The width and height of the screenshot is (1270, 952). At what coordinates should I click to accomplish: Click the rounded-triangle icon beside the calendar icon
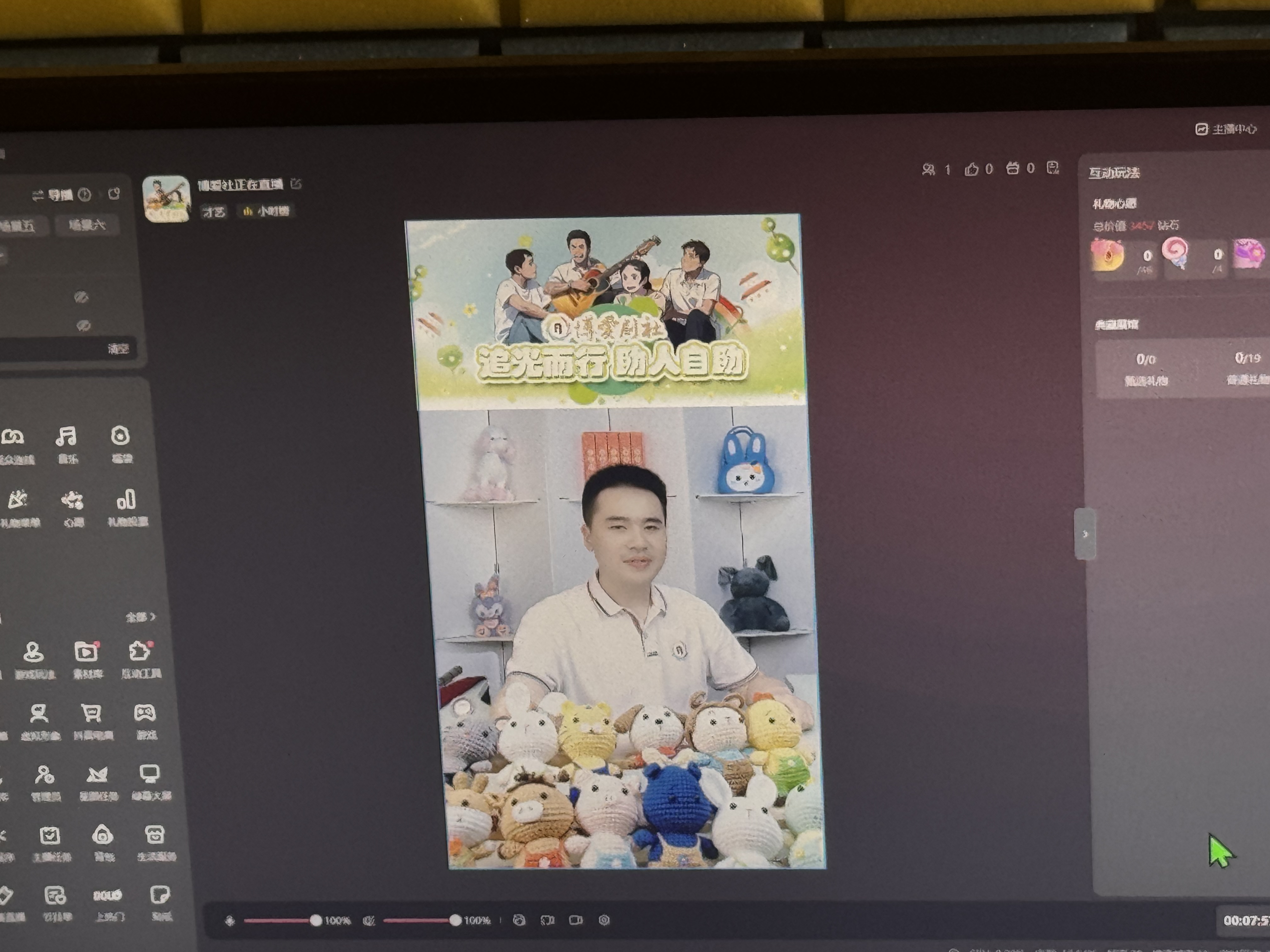[x=102, y=835]
